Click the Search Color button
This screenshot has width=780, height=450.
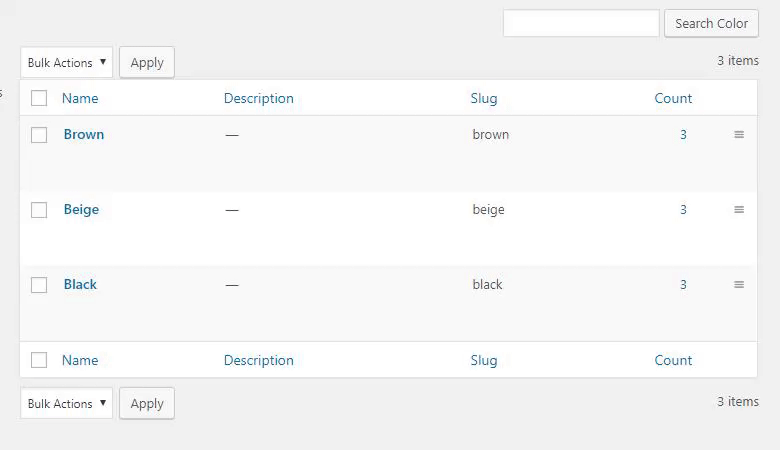711,23
